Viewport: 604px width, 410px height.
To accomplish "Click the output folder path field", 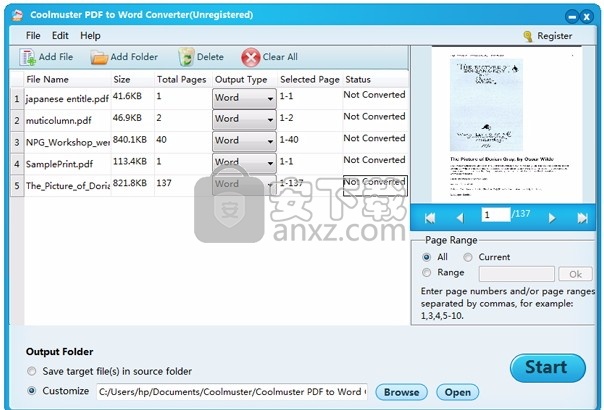I will click(232, 392).
